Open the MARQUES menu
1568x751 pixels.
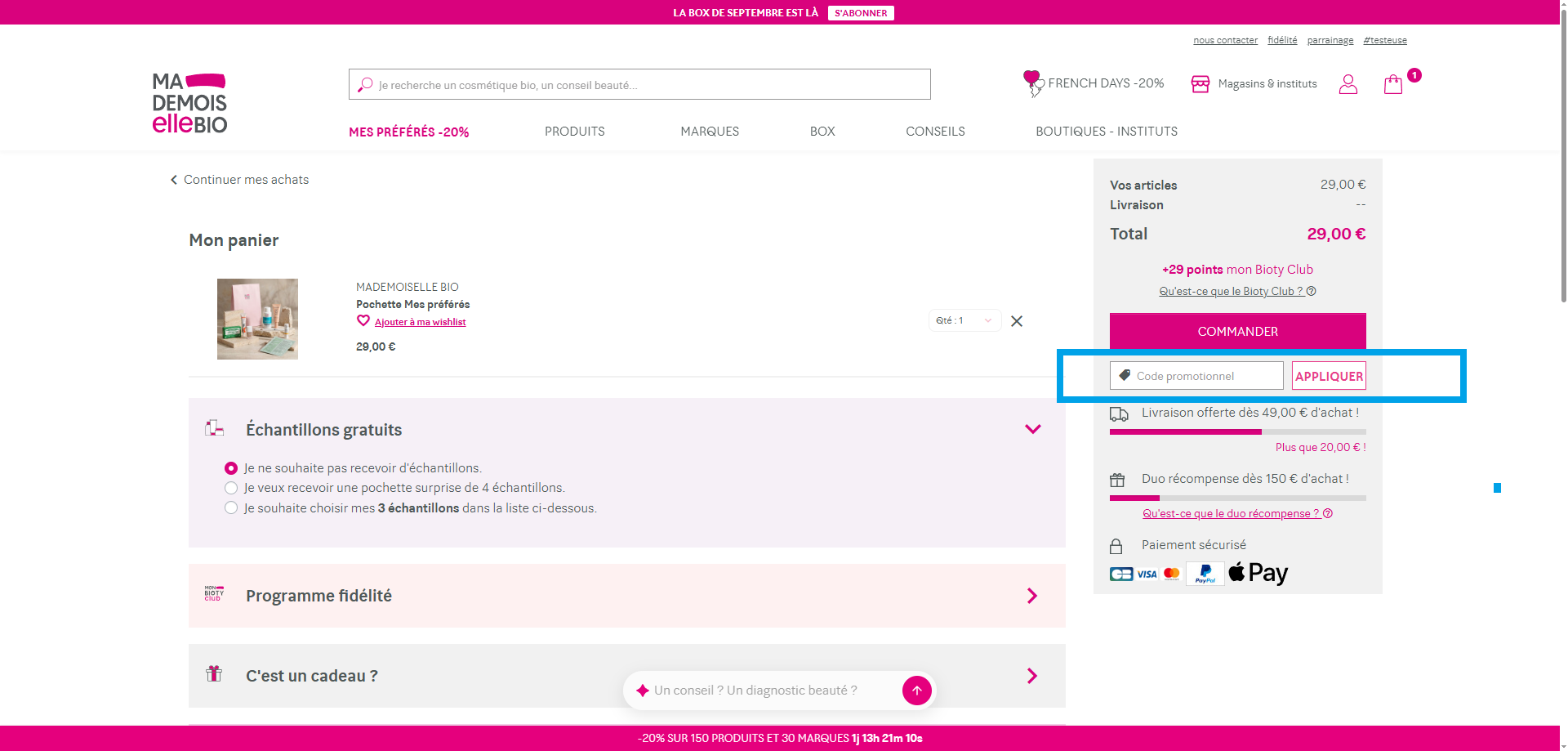(710, 132)
